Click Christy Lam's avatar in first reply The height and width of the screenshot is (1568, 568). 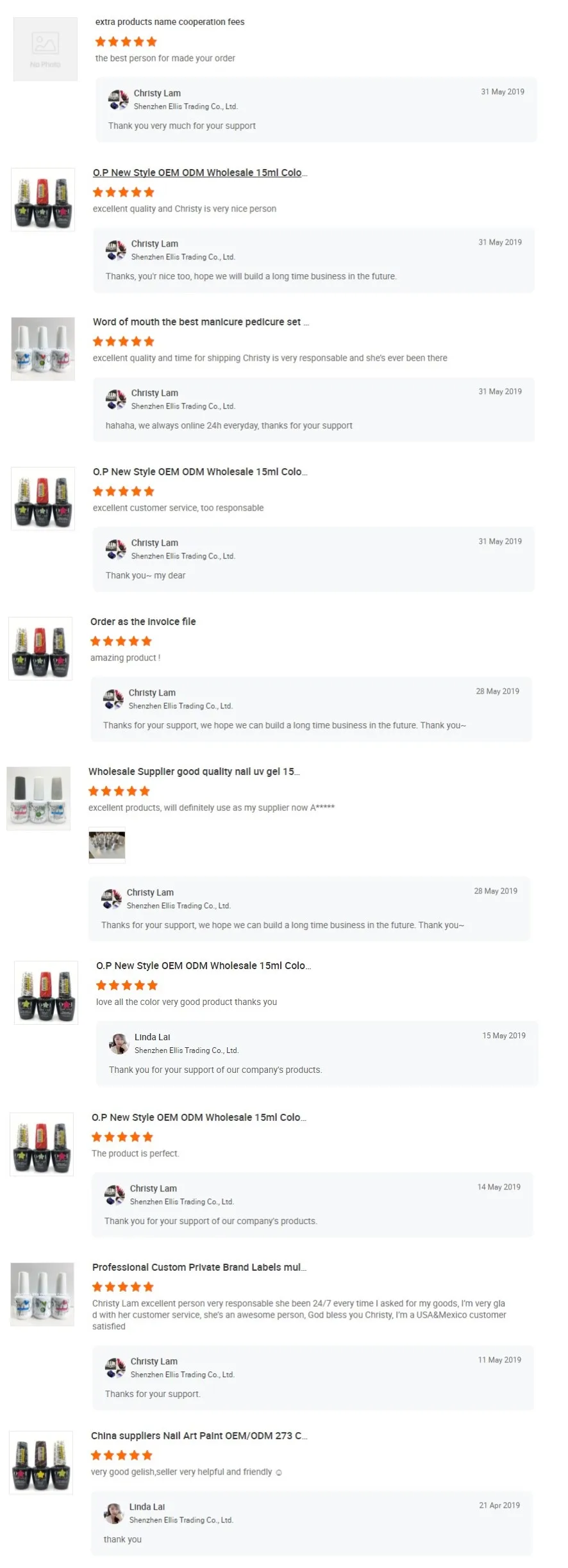tap(118, 100)
